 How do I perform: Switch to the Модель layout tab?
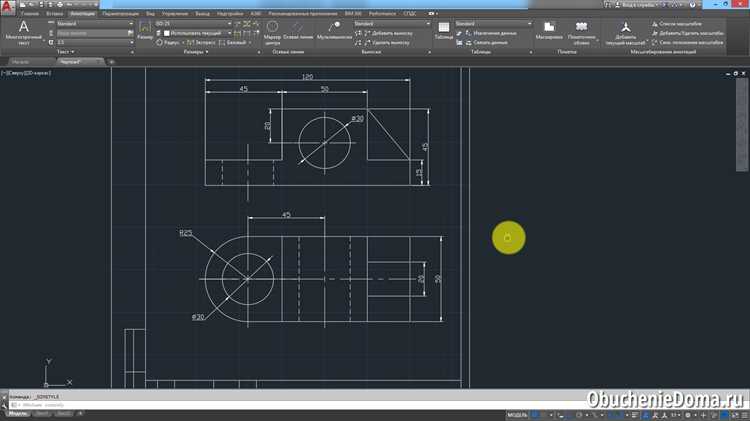coord(18,414)
